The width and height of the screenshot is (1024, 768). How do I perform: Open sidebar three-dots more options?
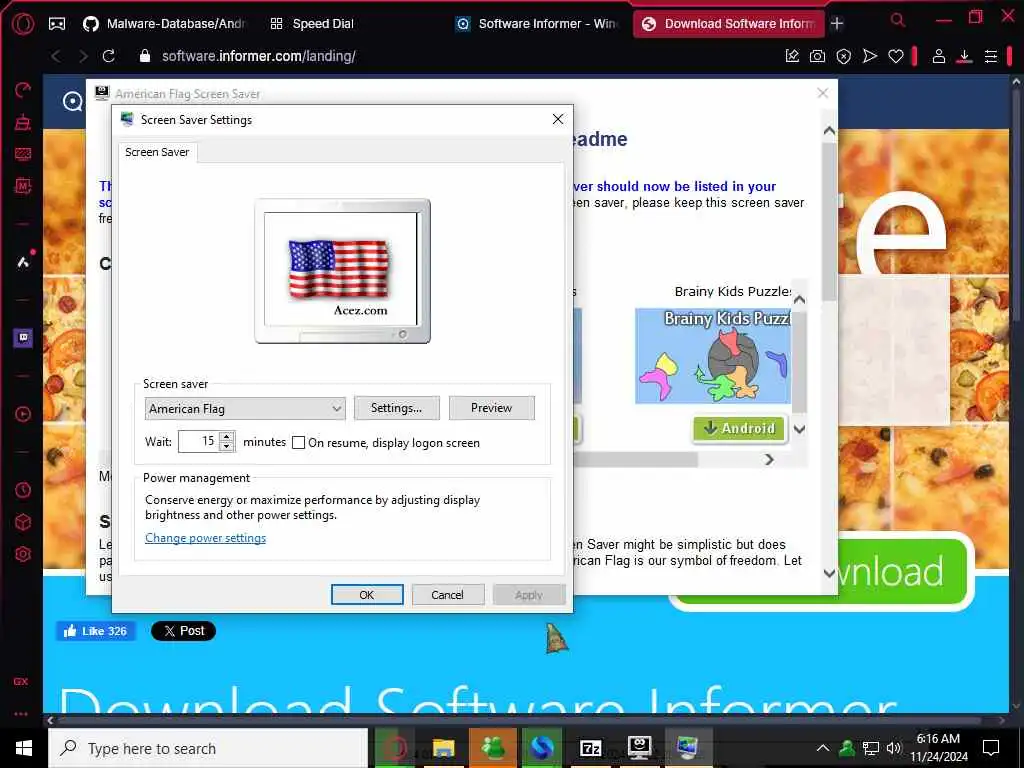21,714
